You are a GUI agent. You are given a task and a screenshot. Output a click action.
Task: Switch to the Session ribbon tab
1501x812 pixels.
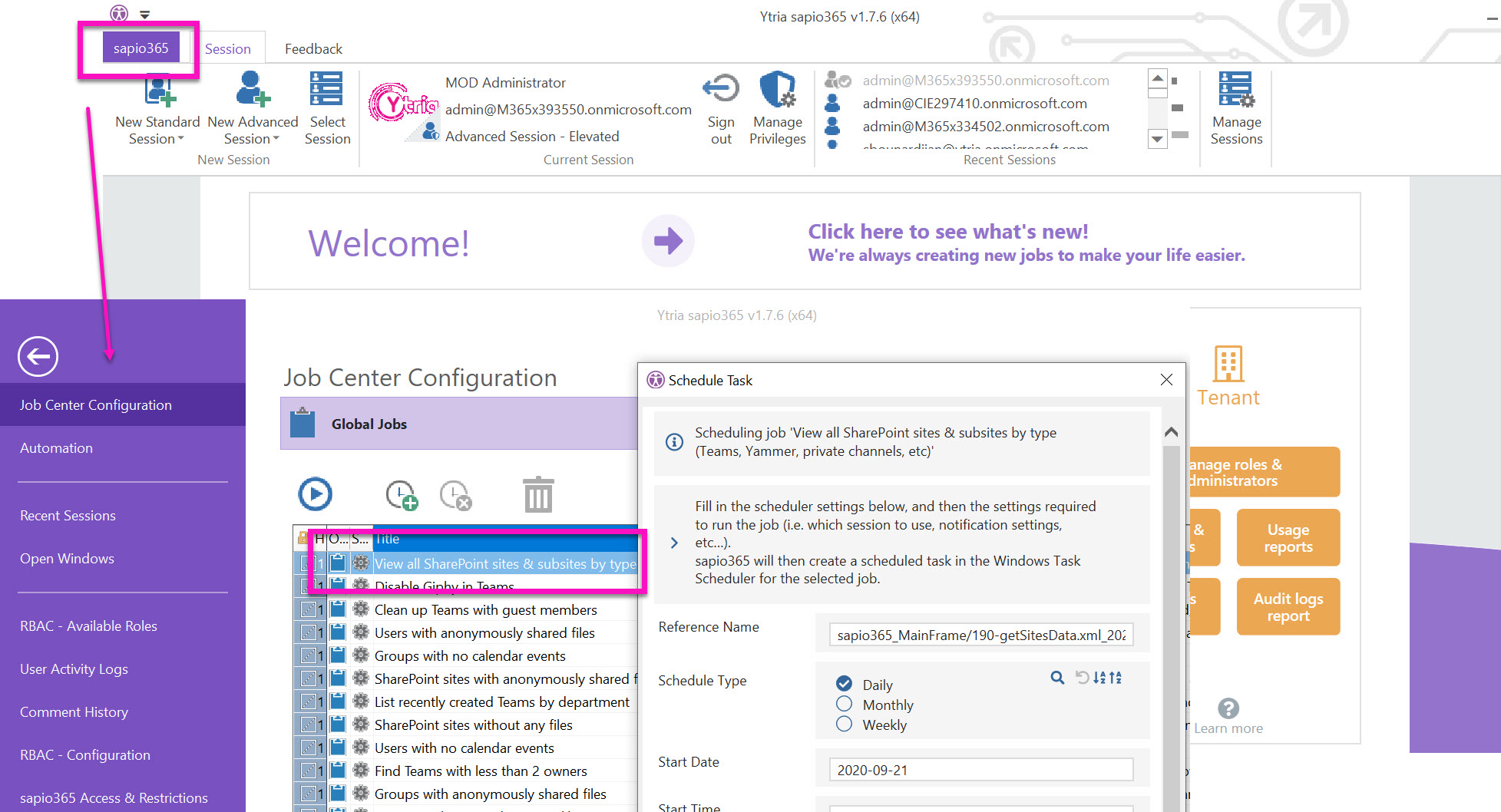tap(227, 48)
